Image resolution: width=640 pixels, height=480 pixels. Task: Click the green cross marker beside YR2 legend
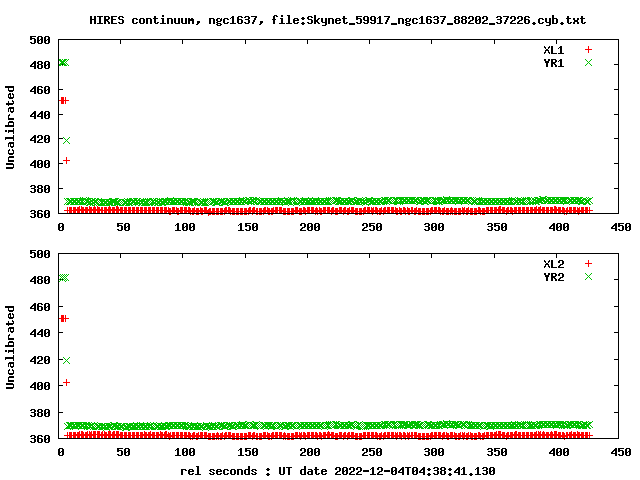tap(588, 277)
